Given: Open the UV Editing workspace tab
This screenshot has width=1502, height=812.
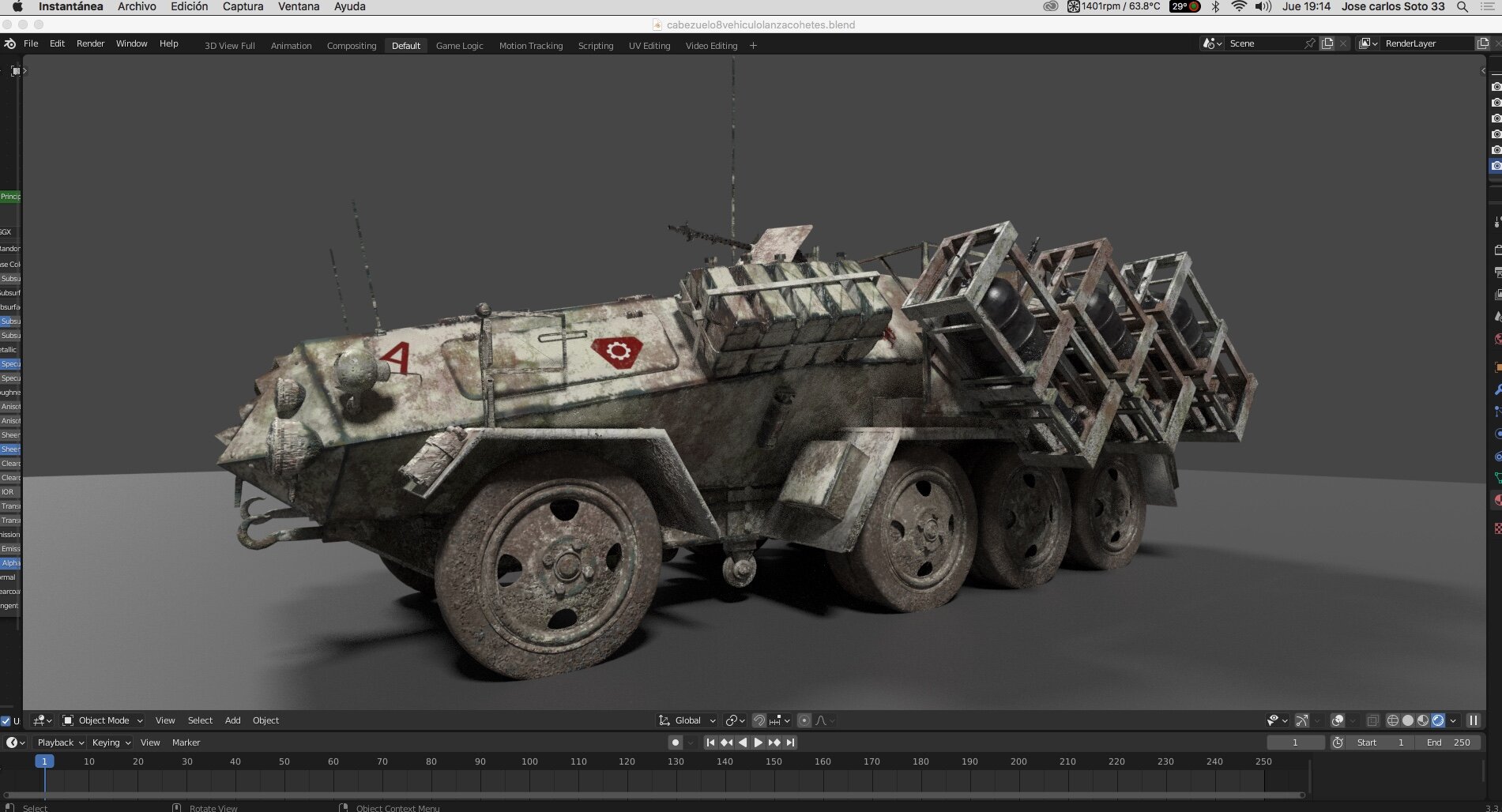Looking at the screenshot, I should [x=649, y=46].
